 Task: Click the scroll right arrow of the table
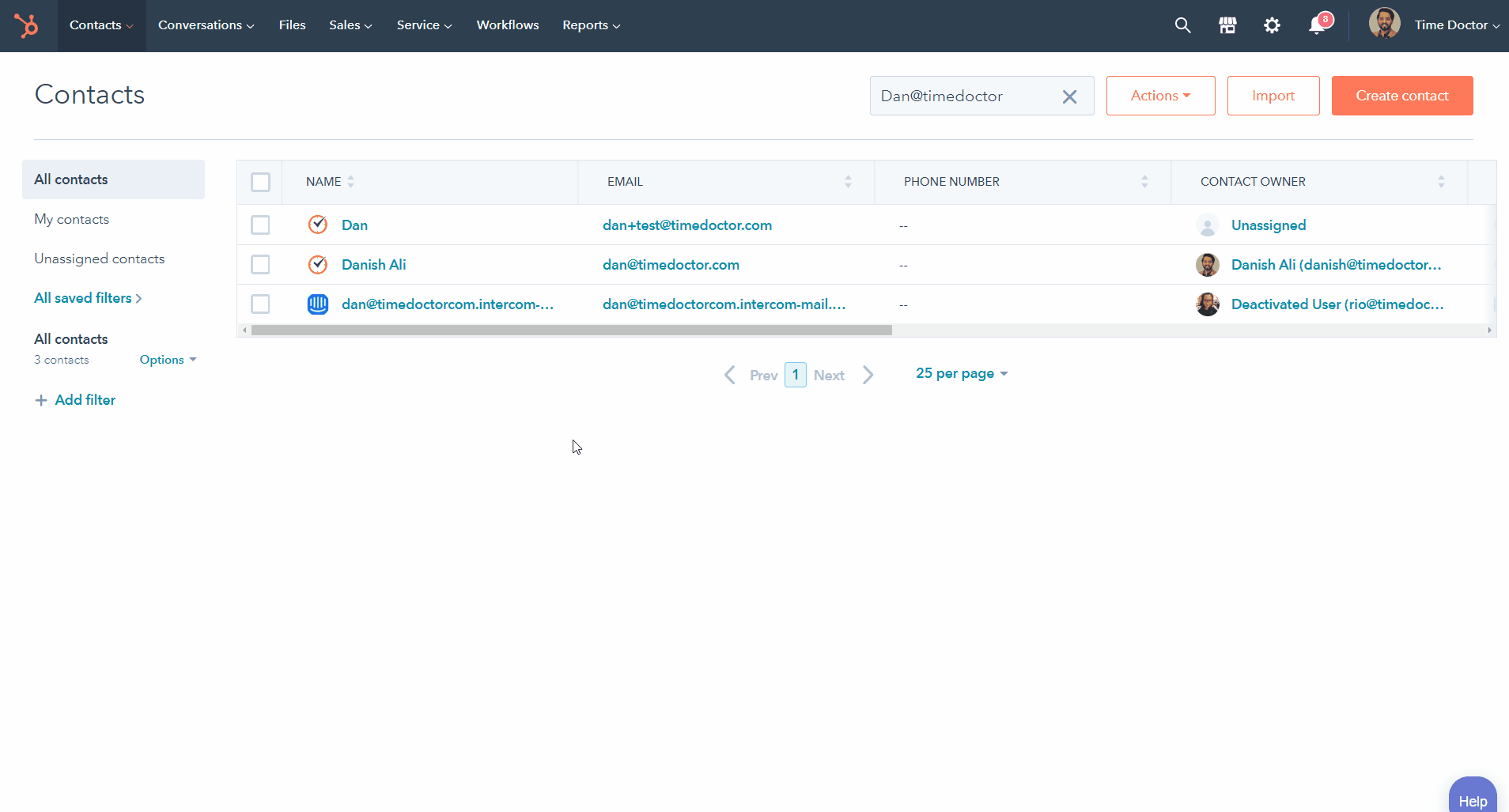click(x=1489, y=330)
